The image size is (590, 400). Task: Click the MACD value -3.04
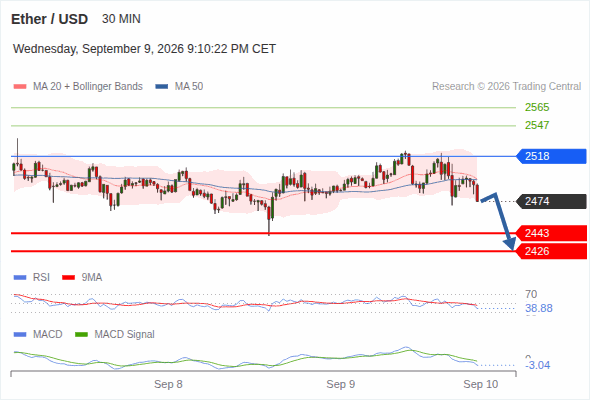537,365
